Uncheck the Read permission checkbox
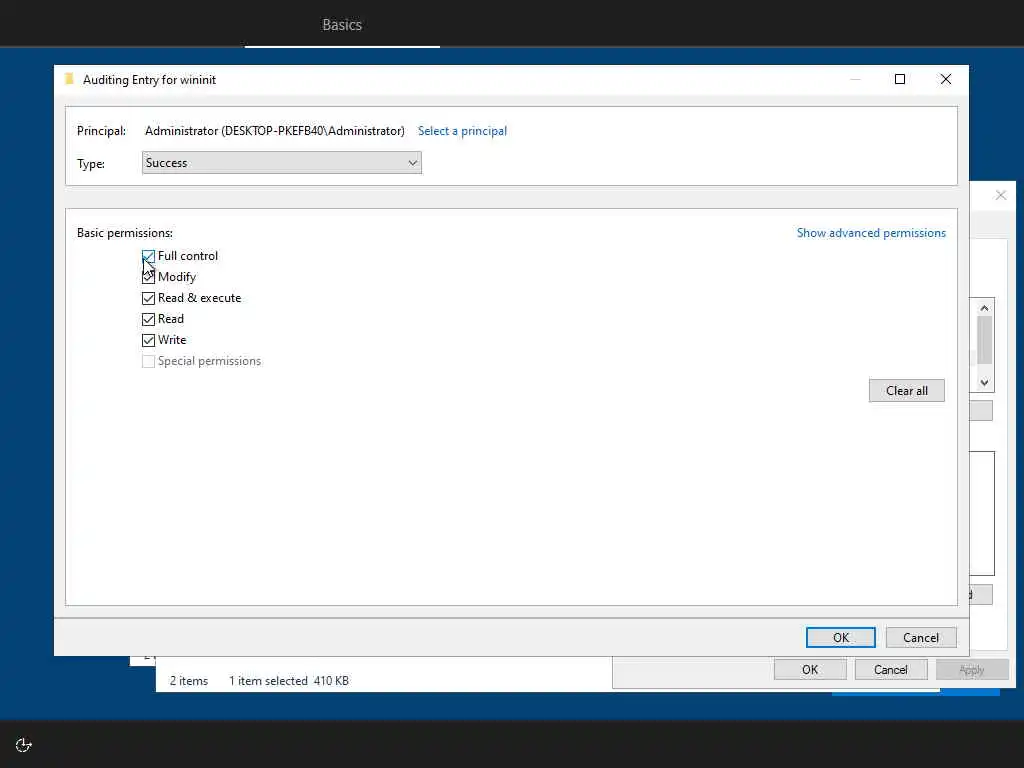Image resolution: width=1024 pixels, height=768 pixels. pyautogui.click(x=148, y=319)
